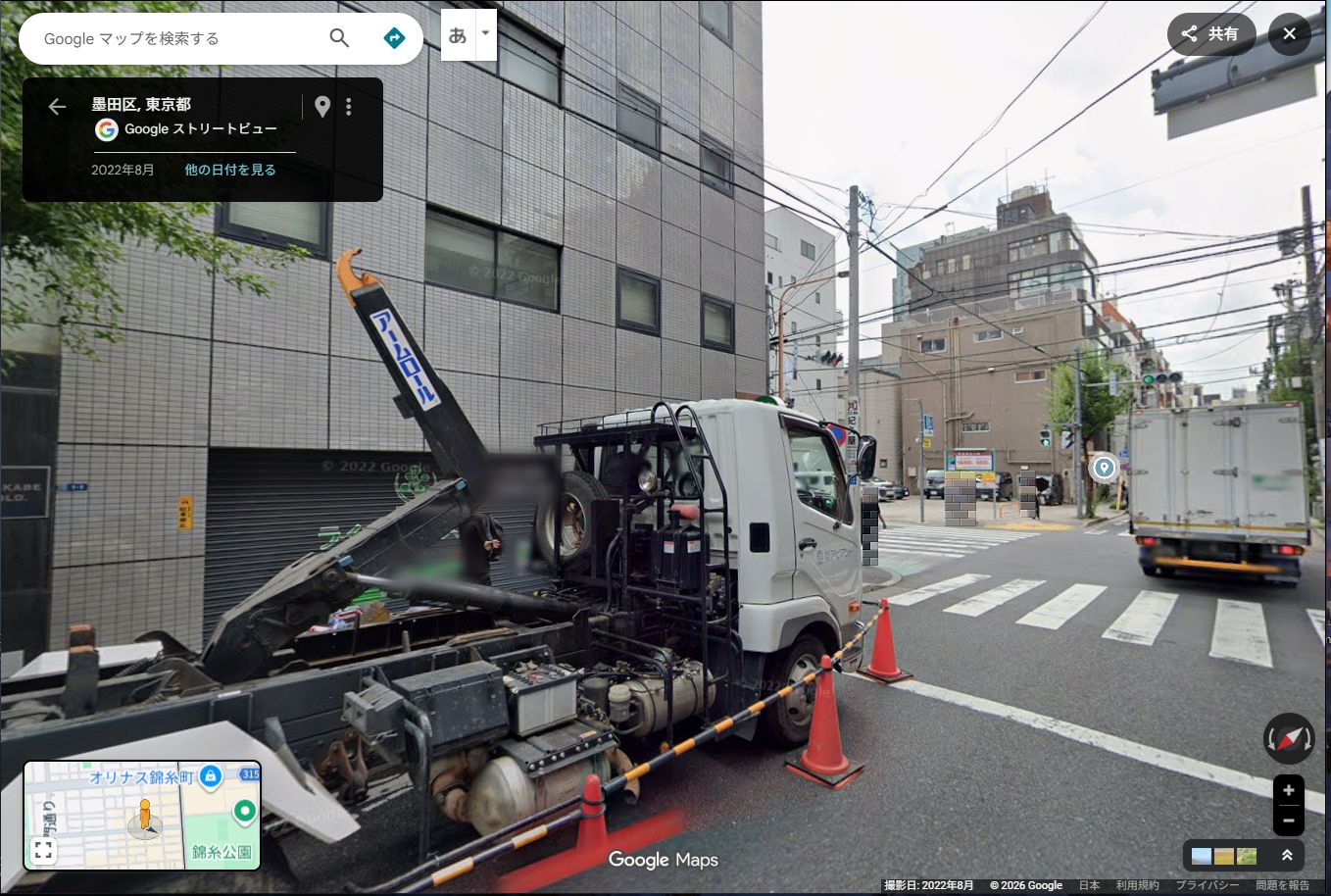Go back using the left arrow

tap(57, 107)
